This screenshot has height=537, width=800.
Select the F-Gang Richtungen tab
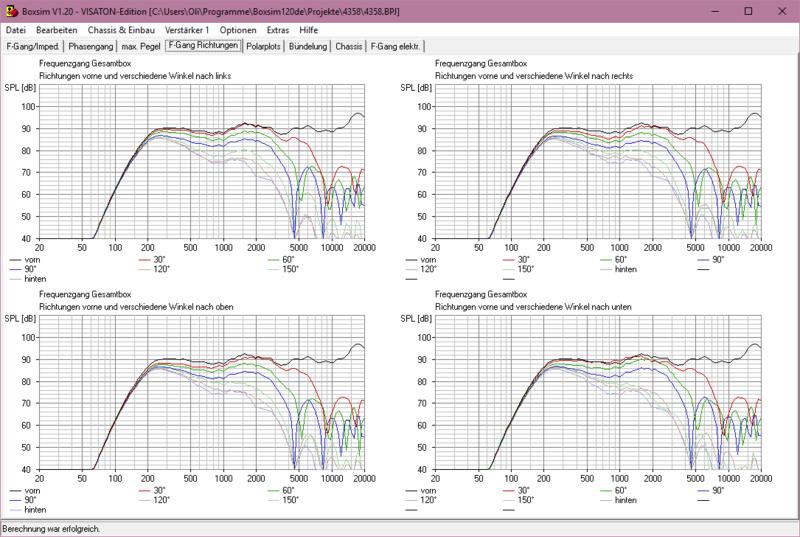click(x=204, y=45)
